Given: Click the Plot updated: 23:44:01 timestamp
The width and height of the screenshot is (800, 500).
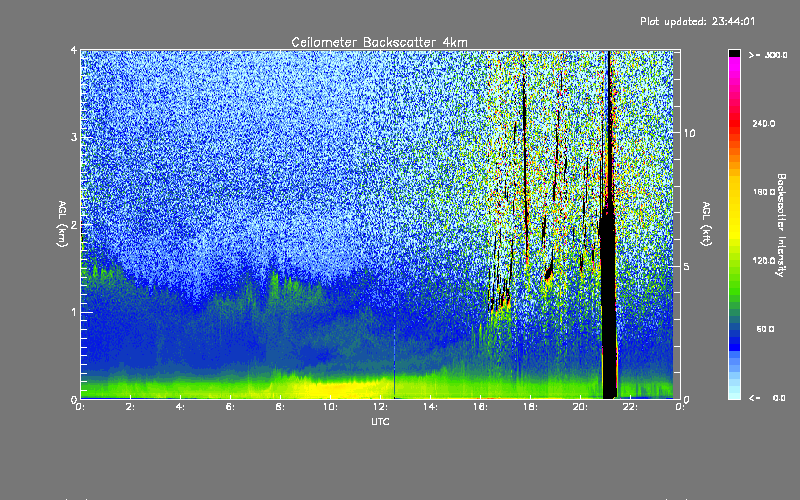Looking at the screenshot, I should tap(697, 21).
